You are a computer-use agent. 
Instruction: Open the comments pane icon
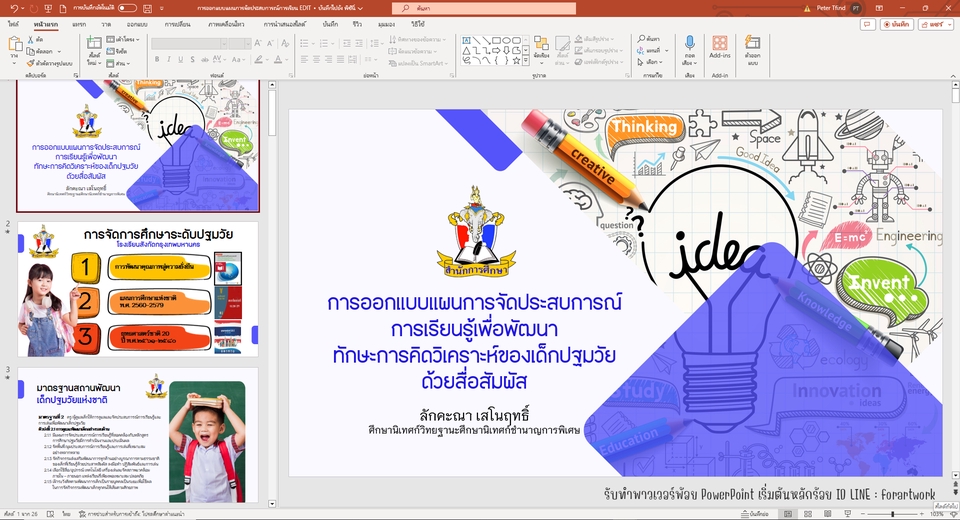tap(867, 24)
